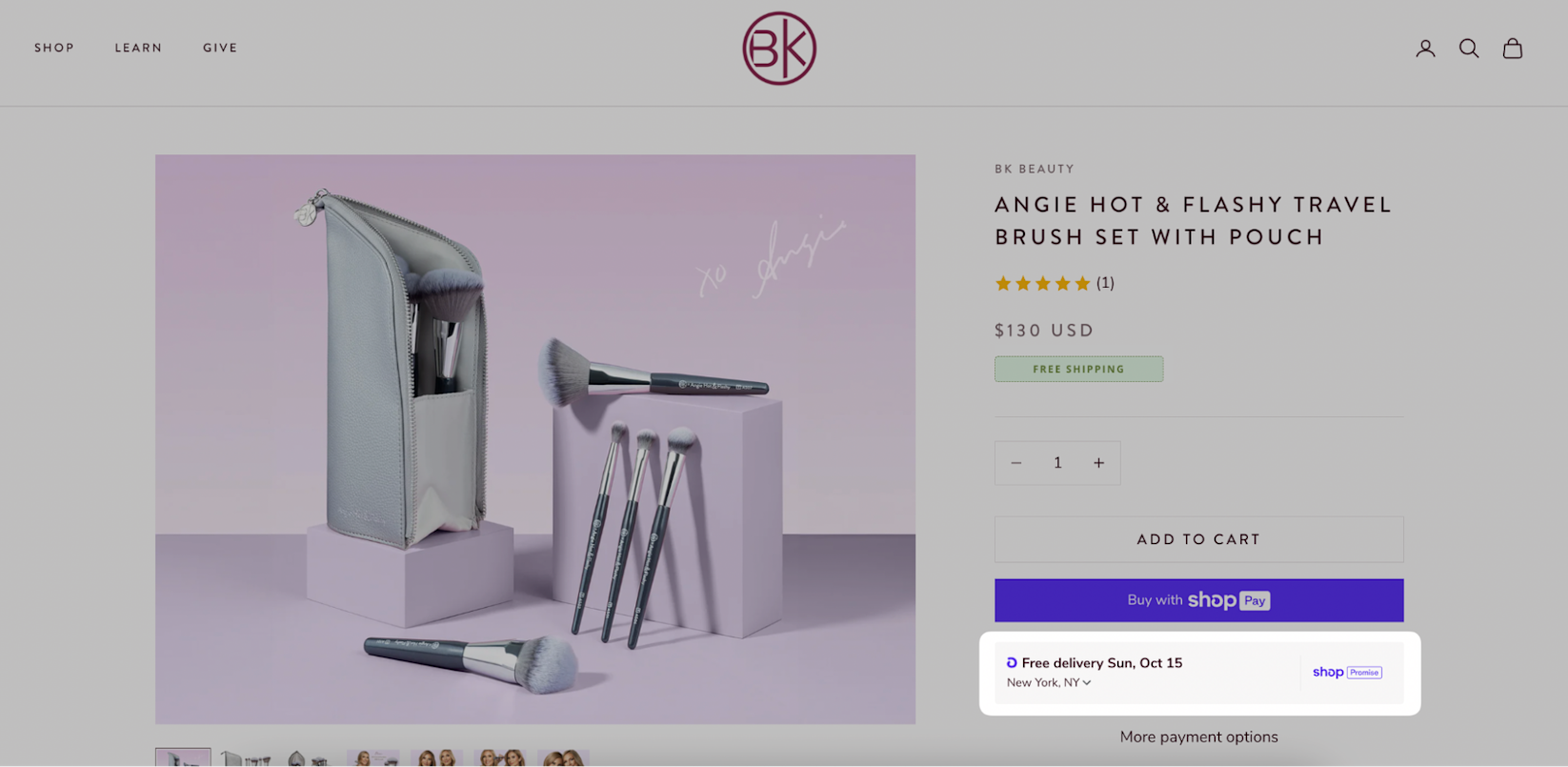Click the five-star rating icons

point(1042,283)
